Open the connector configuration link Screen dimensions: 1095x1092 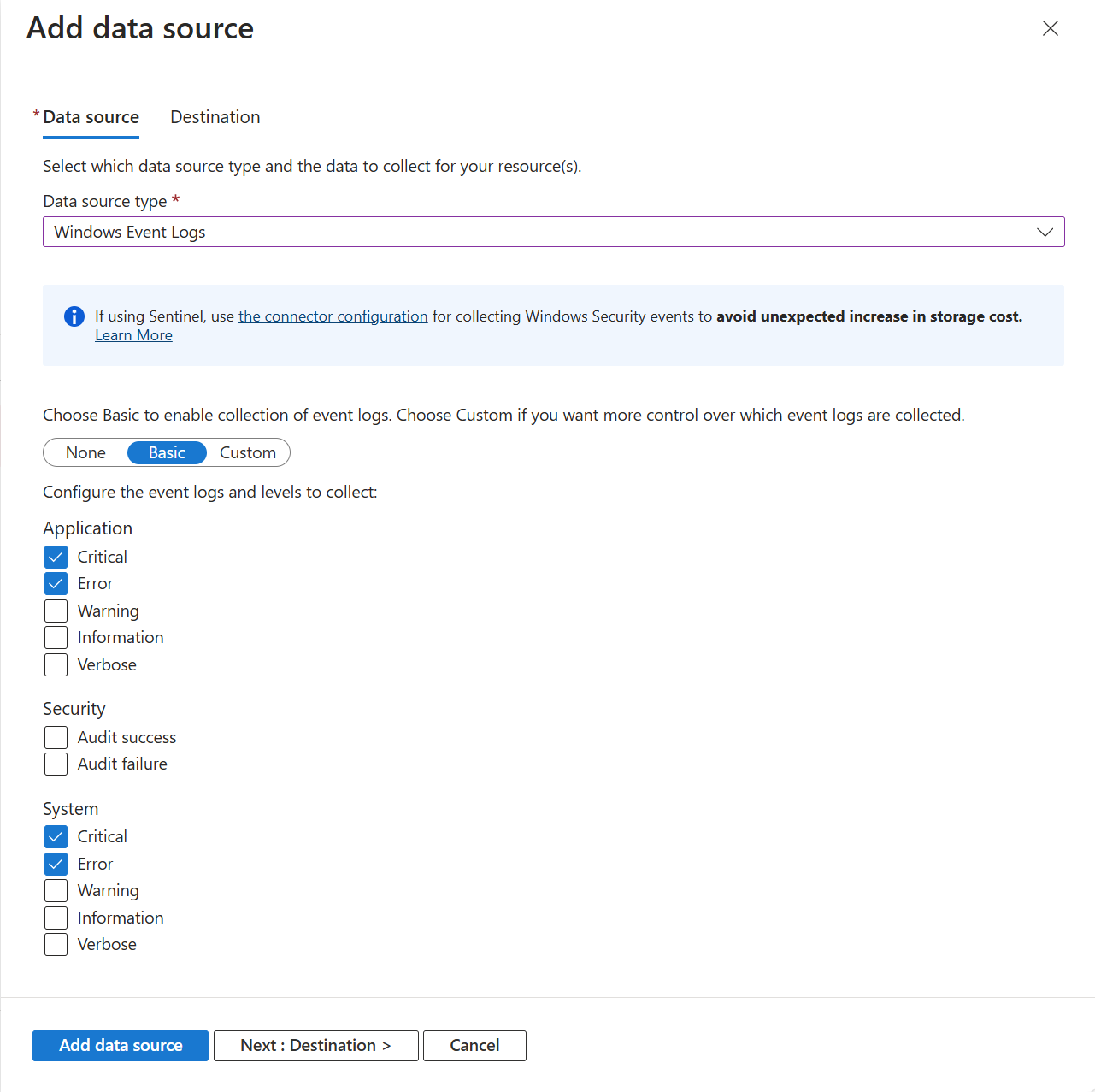[333, 316]
